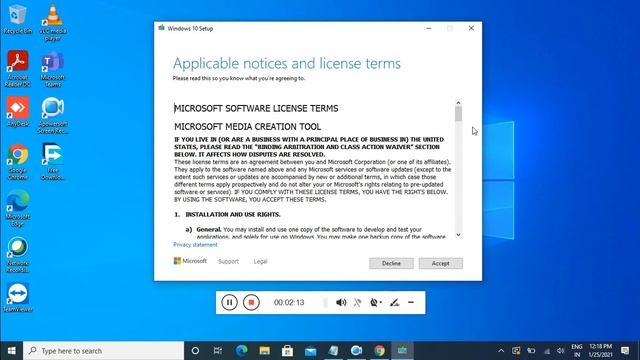Image resolution: width=640 pixels, height=360 pixels.
Task: Click the ENG IN language indicator
Action: [576, 351]
